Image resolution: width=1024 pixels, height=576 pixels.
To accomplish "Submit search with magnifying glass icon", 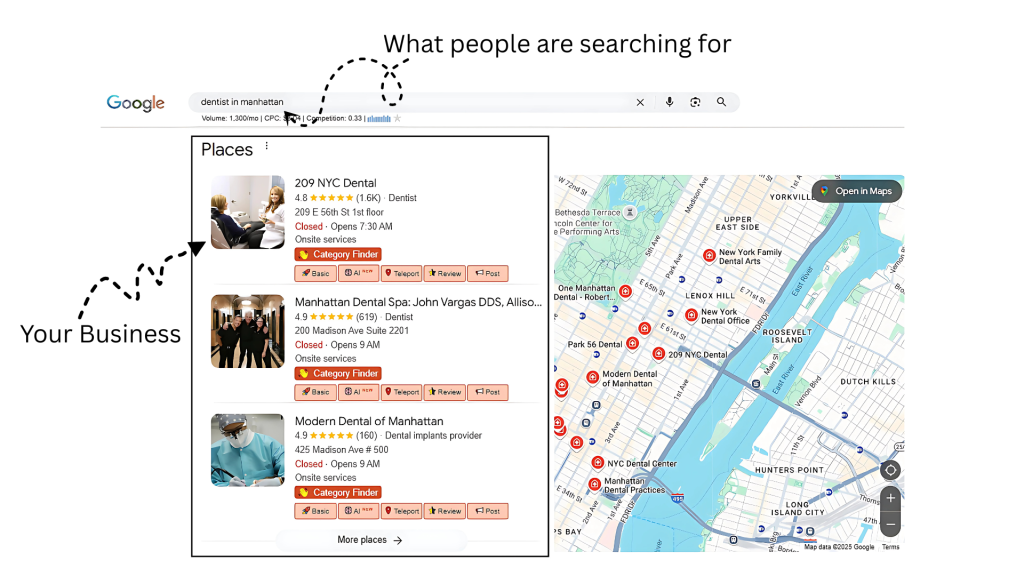I will (721, 102).
